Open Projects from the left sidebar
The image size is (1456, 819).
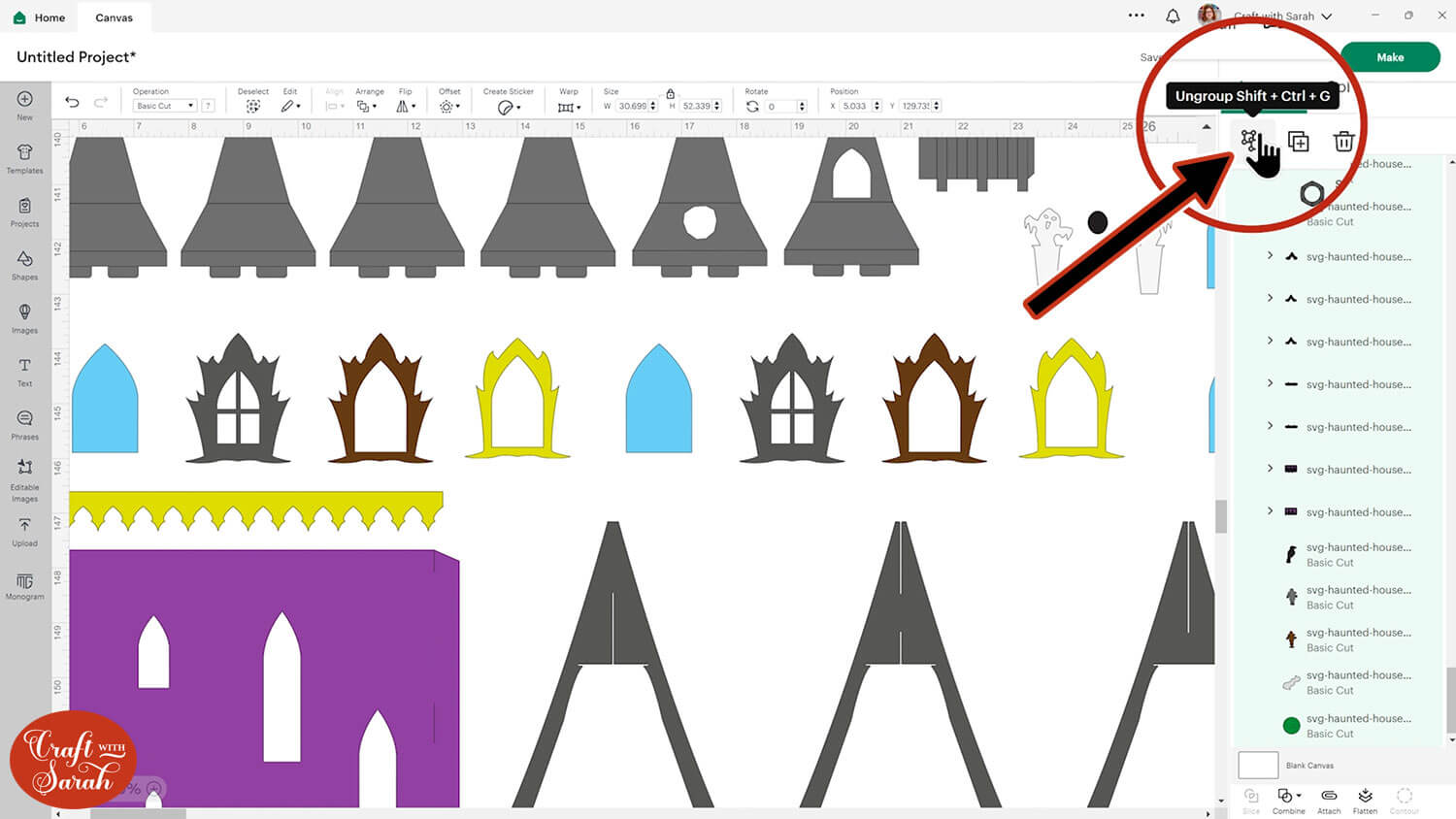(x=25, y=212)
